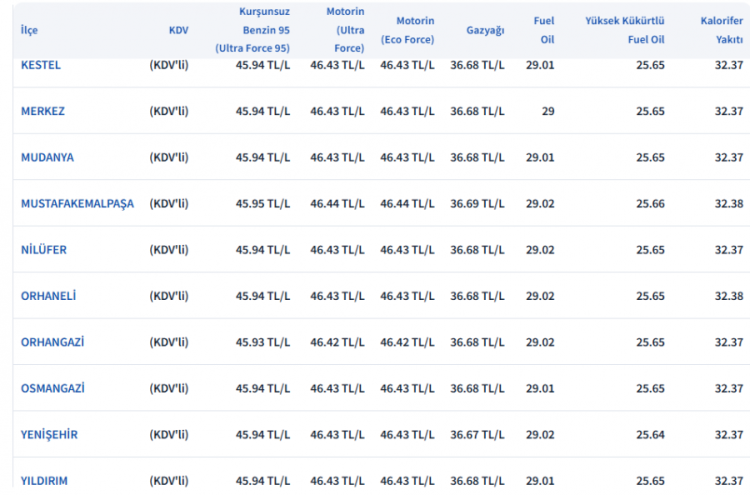This screenshot has height=495, width=750.
Task: Select the 45.95 TL/L price in MUSTAFAKEMALPAŞA row
Action: 263,203
